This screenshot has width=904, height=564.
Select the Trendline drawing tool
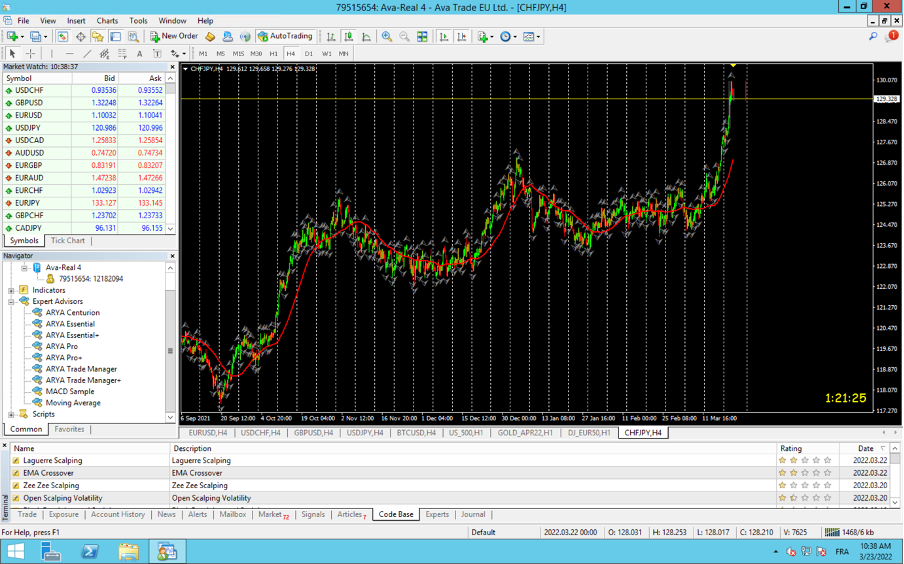87,54
